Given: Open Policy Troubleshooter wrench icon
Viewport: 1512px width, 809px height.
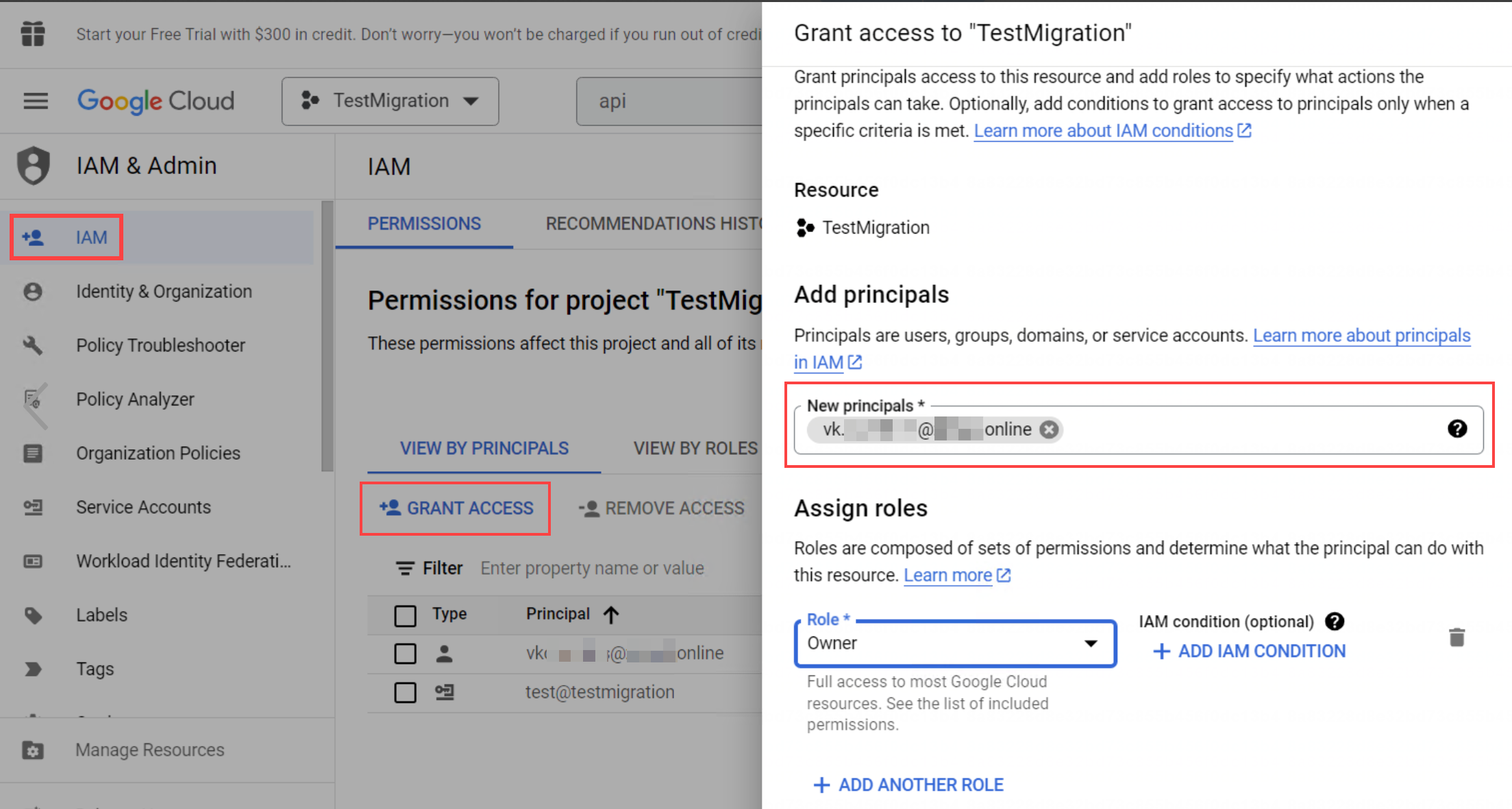Looking at the screenshot, I should tap(33, 345).
